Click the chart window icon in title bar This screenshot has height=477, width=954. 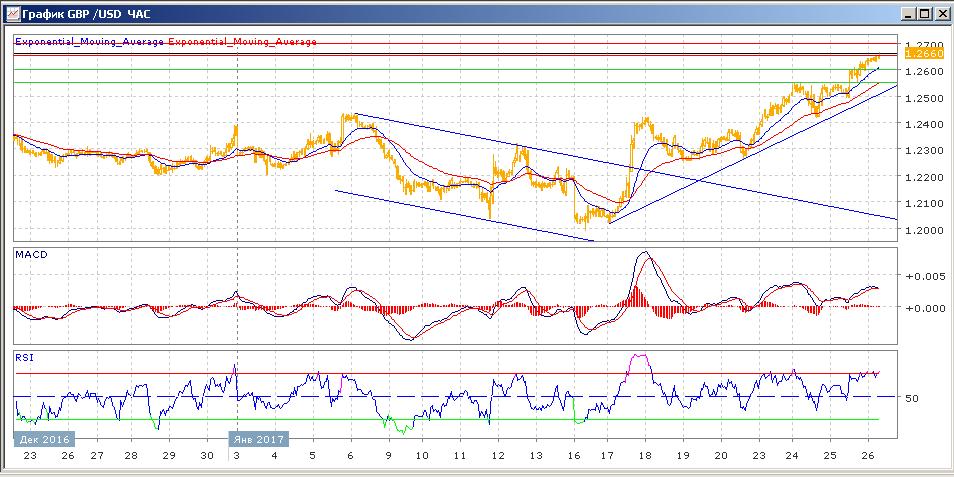[11, 14]
